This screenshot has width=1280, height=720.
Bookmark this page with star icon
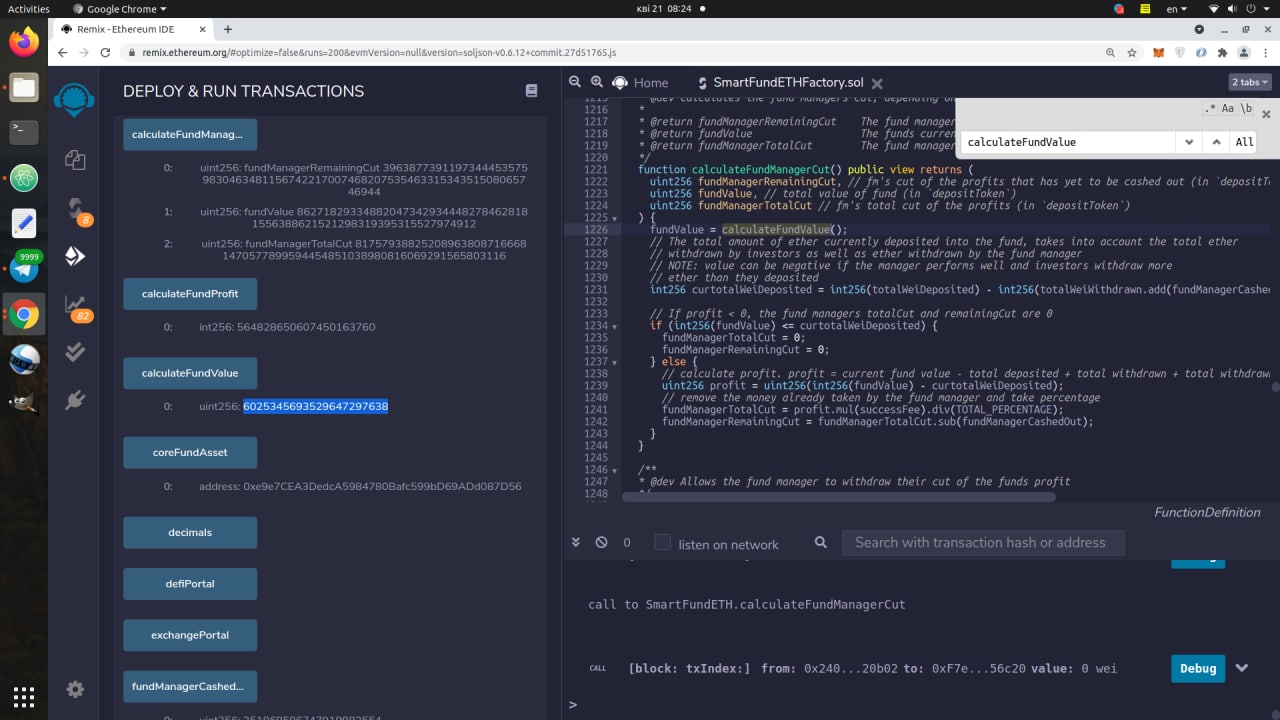click(1132, 52)
